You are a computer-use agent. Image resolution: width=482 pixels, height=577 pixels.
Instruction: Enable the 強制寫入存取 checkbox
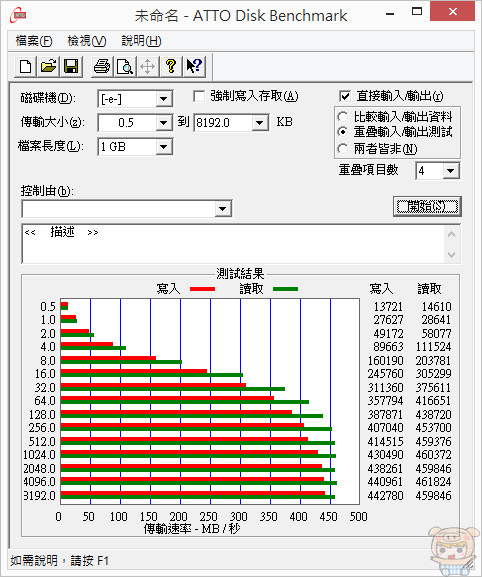pyautogui.click(x=199, y=96)
